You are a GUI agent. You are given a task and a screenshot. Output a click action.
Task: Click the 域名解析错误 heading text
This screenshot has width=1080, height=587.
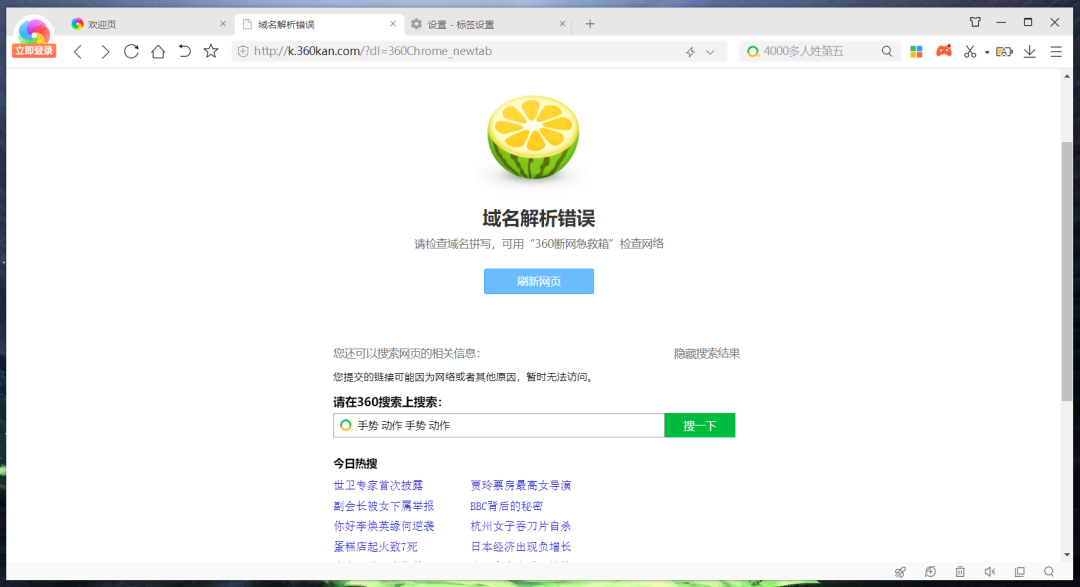point(539,218)
